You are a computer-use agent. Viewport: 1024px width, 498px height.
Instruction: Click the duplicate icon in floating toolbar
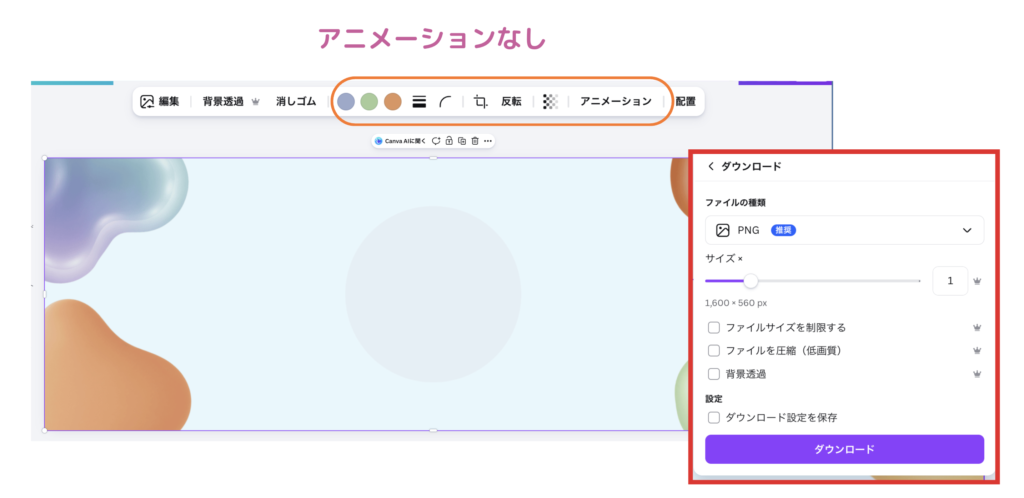click(x=462, y=141)
